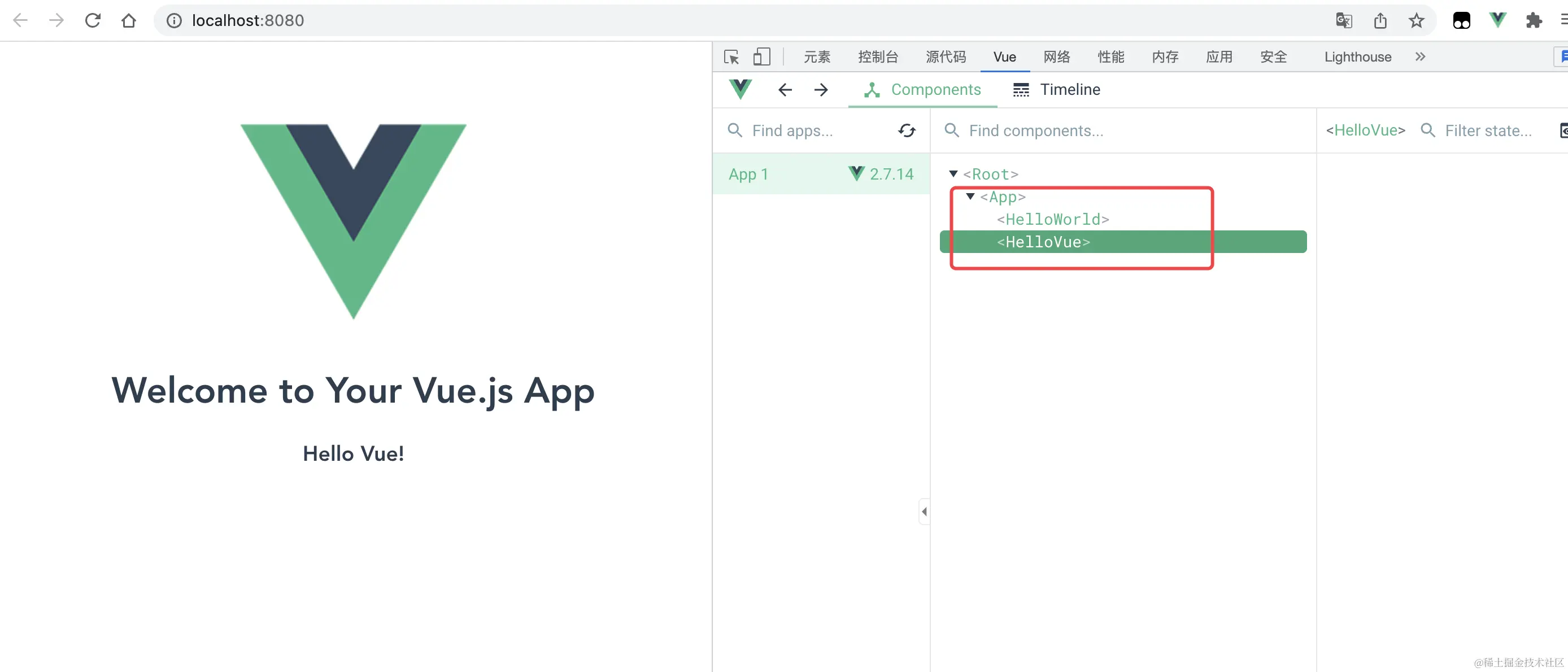Screen dimensions: 1568x672
Task: Go to browser home page
Action: click(x=128, y=20)
